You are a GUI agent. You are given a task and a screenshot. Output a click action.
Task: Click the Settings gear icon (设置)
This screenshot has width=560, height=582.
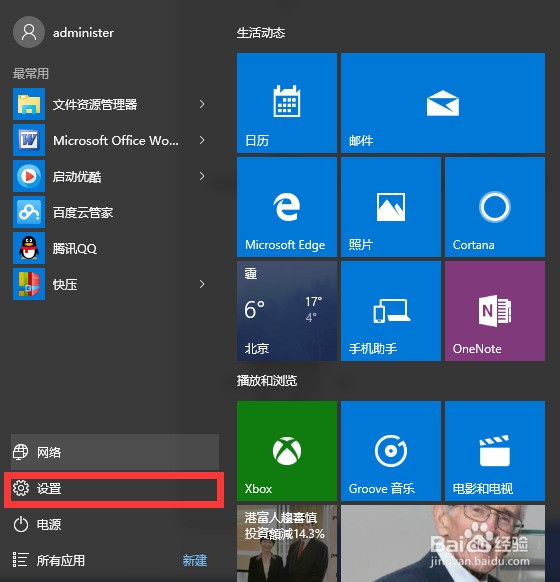click(21, 488)
